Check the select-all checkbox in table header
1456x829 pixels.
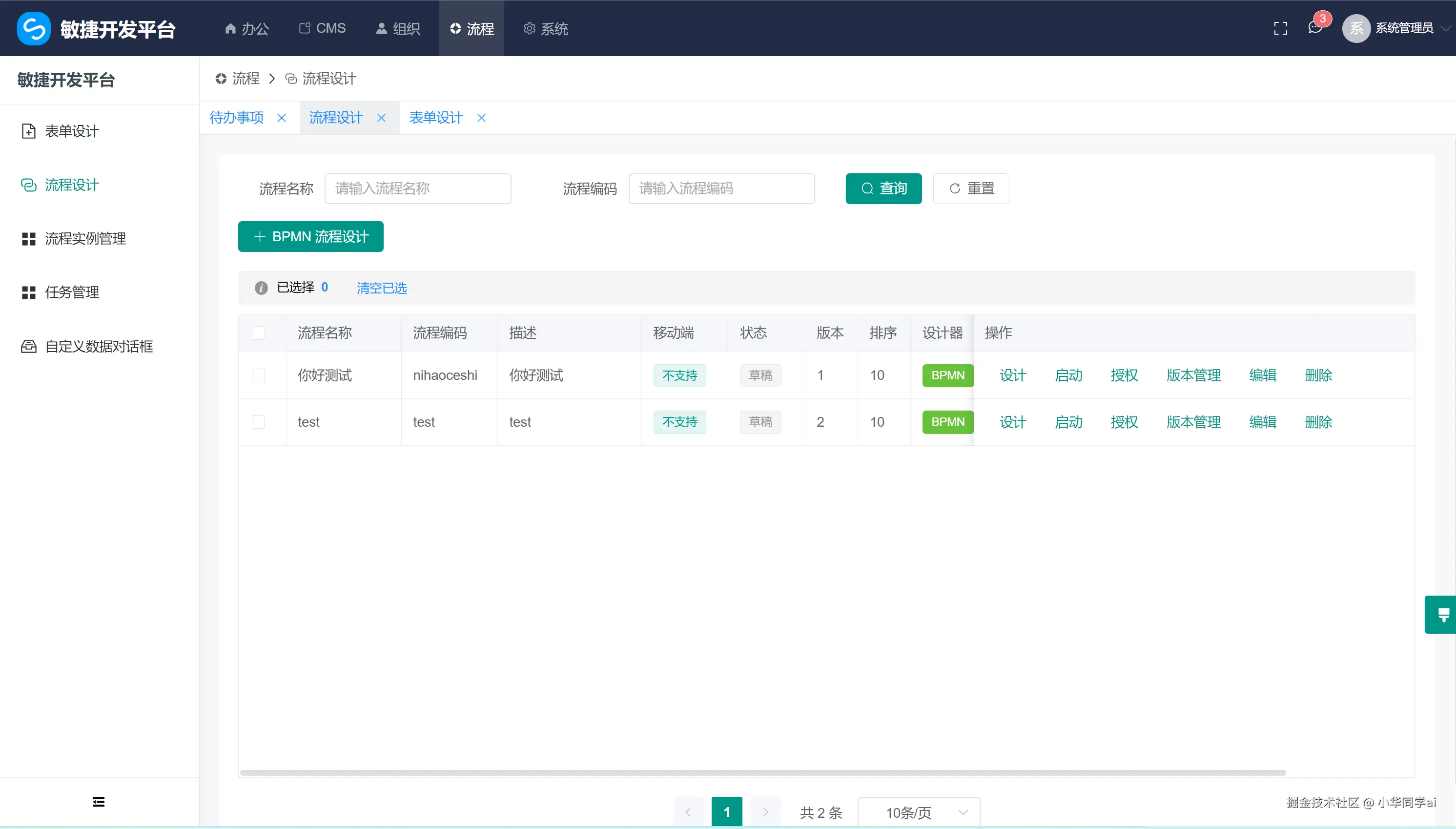258,333
